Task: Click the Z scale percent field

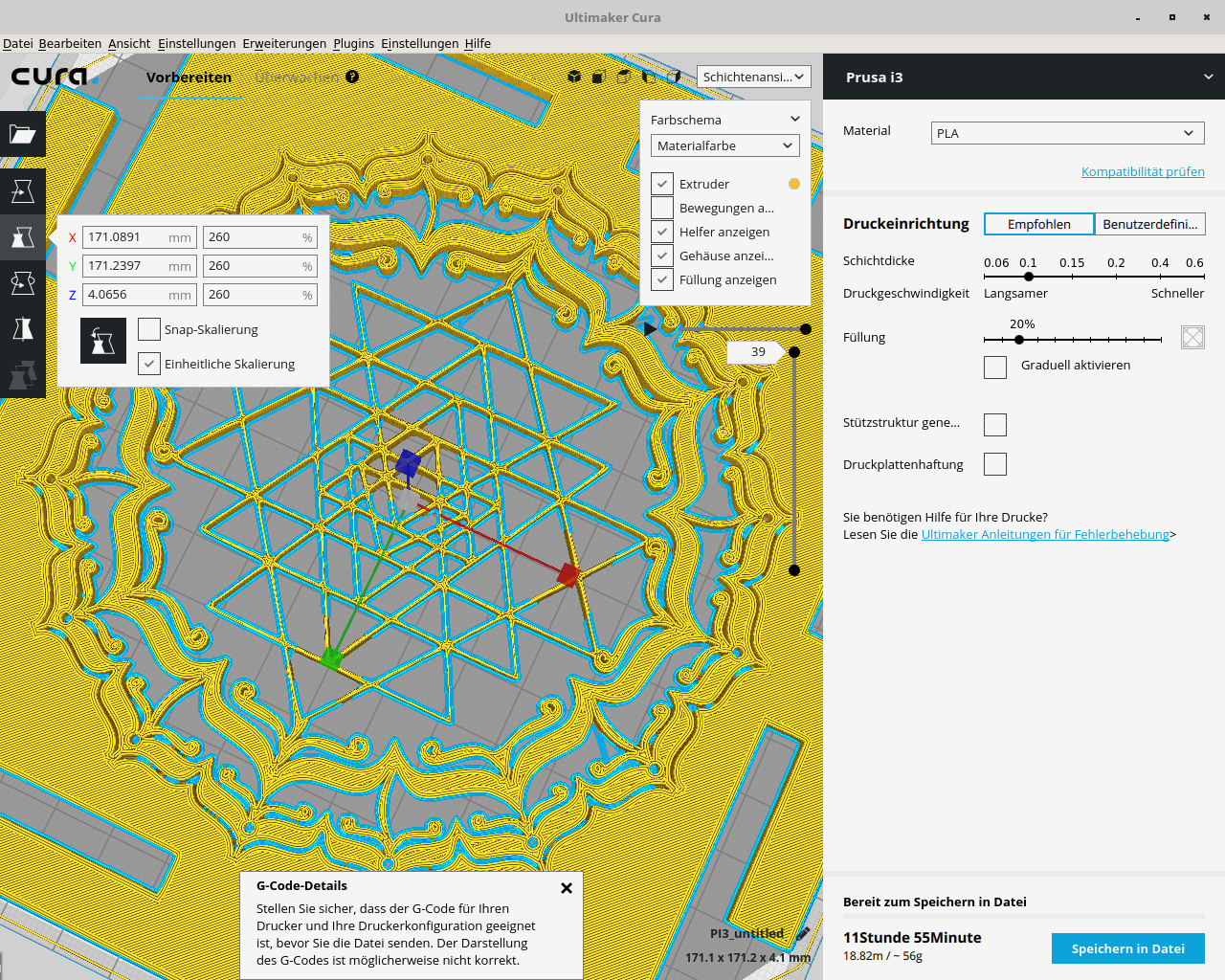Action: (x=260, y=295)
